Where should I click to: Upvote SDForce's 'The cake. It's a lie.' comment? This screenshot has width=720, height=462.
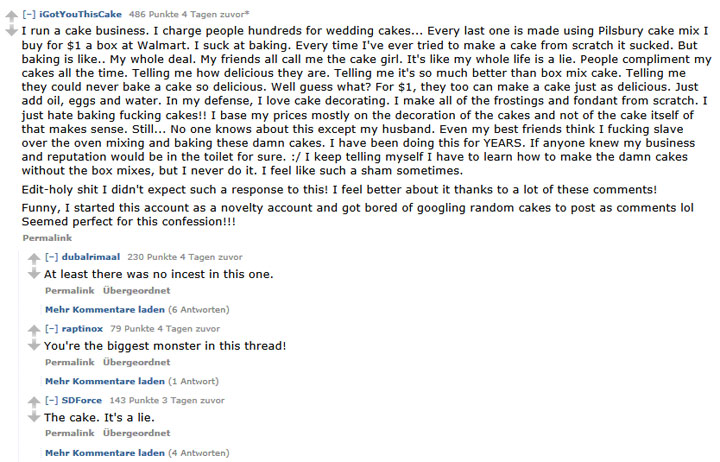[x=35, y=402]
